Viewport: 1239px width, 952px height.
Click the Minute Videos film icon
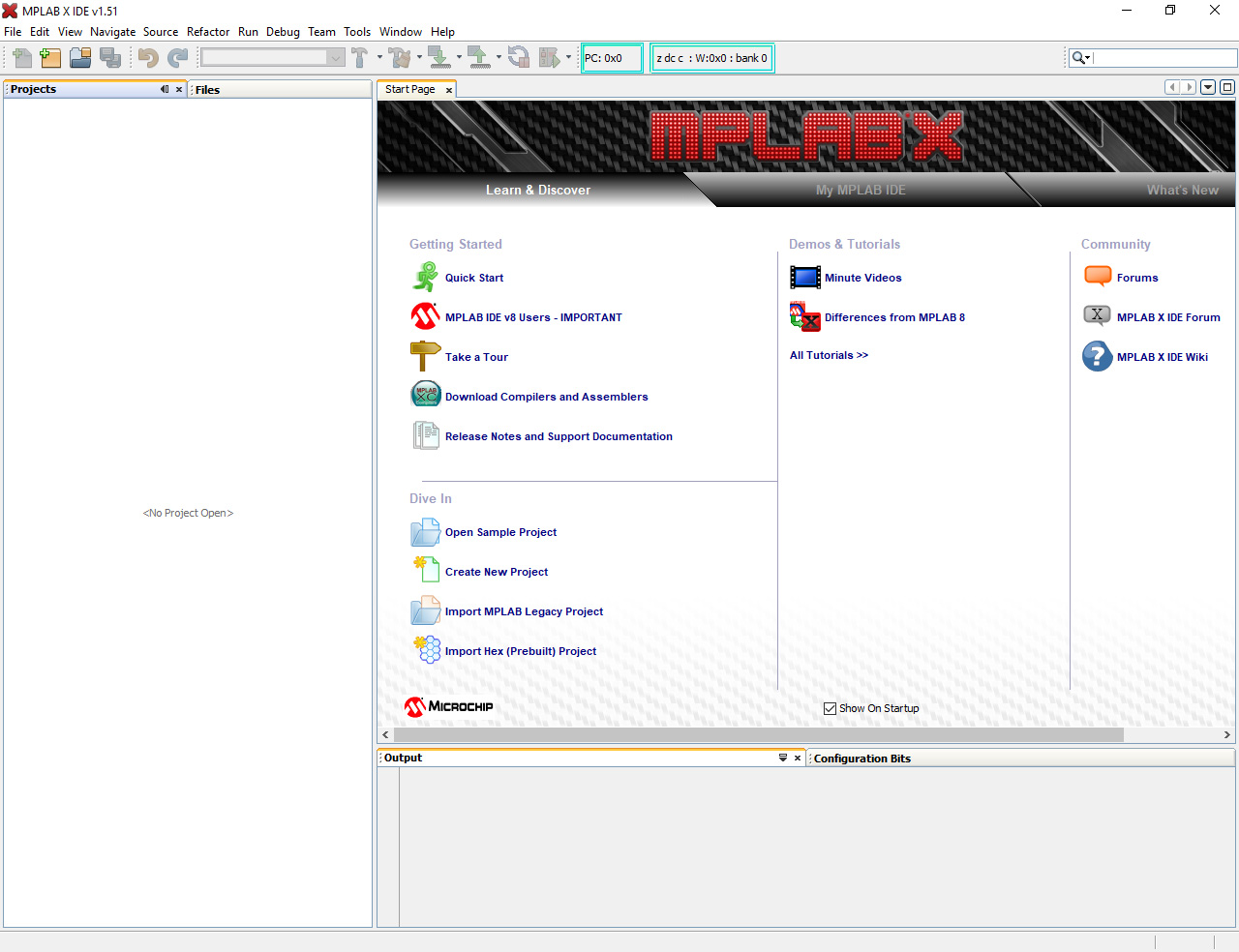pos(805,278)
